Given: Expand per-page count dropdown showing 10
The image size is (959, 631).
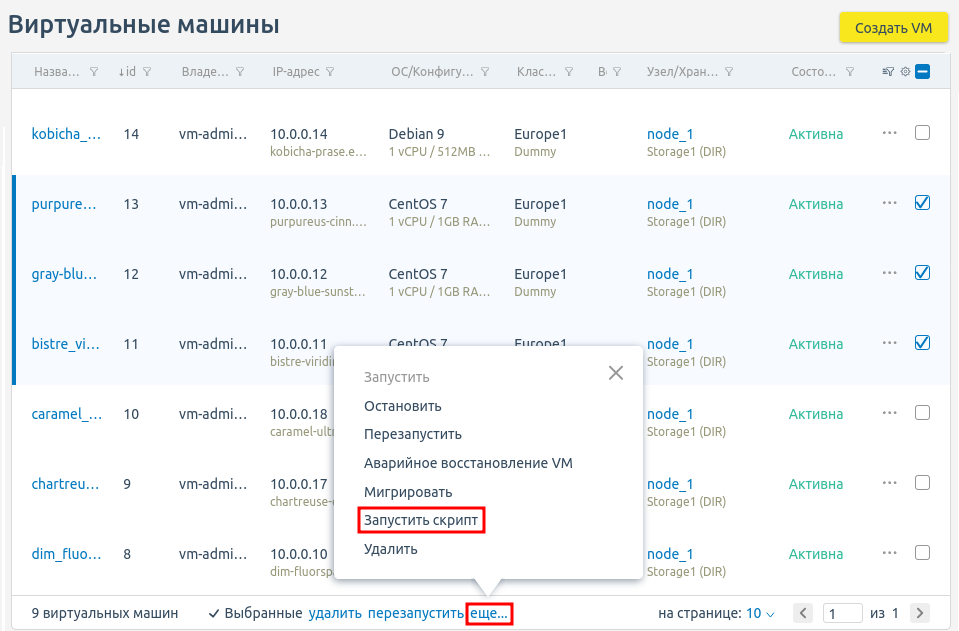Looking at the screenshot, I should 760,613.
